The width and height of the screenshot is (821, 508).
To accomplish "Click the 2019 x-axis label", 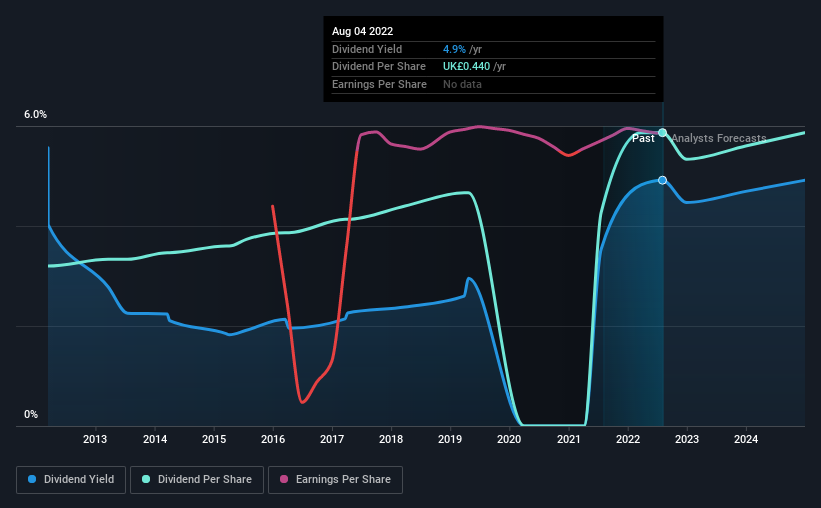I will coord(450,439).
